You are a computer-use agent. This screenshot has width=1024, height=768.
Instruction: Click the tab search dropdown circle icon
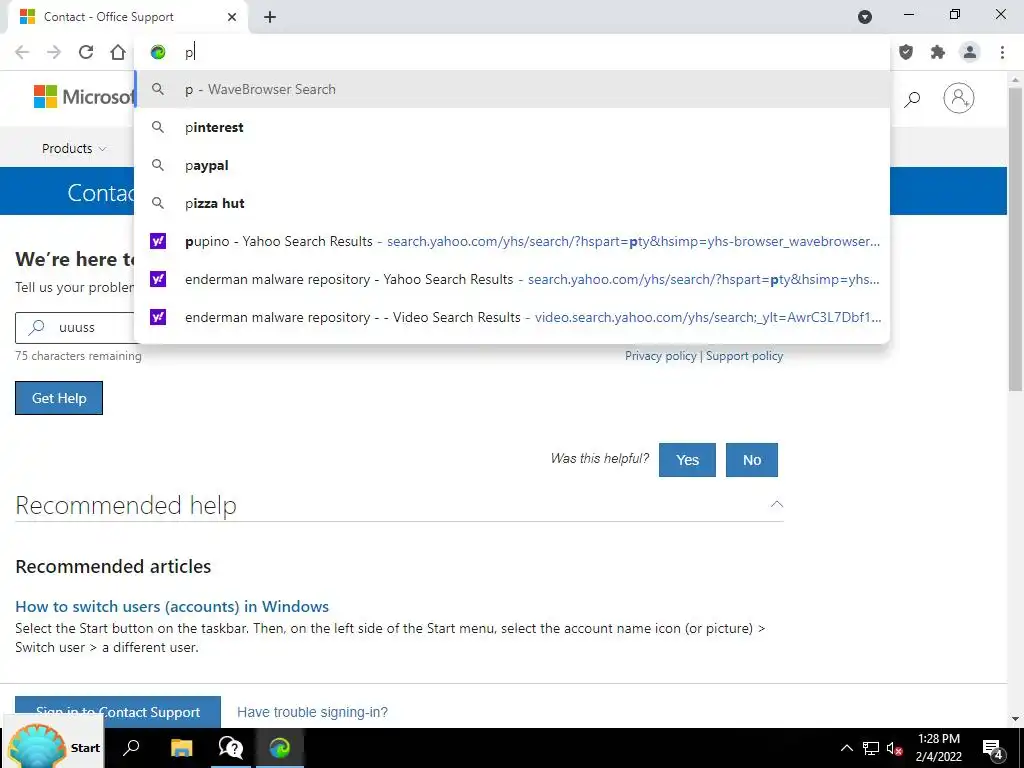click(865, 17)
